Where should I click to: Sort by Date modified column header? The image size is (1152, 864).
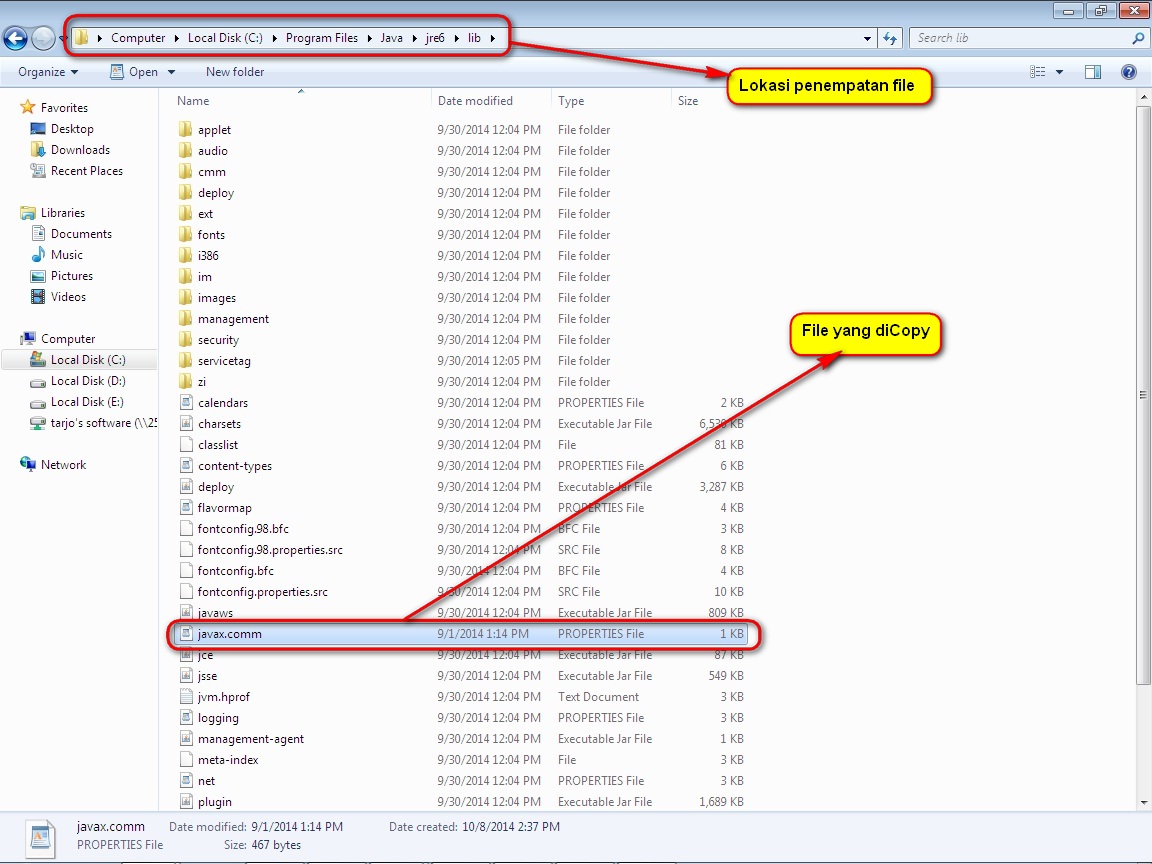point(475,101)
